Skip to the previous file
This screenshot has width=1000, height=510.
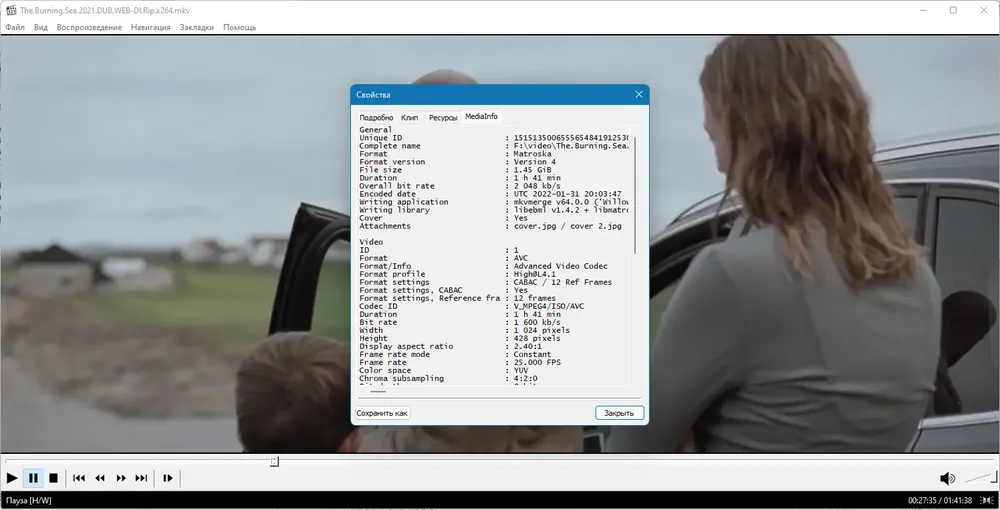79,477
